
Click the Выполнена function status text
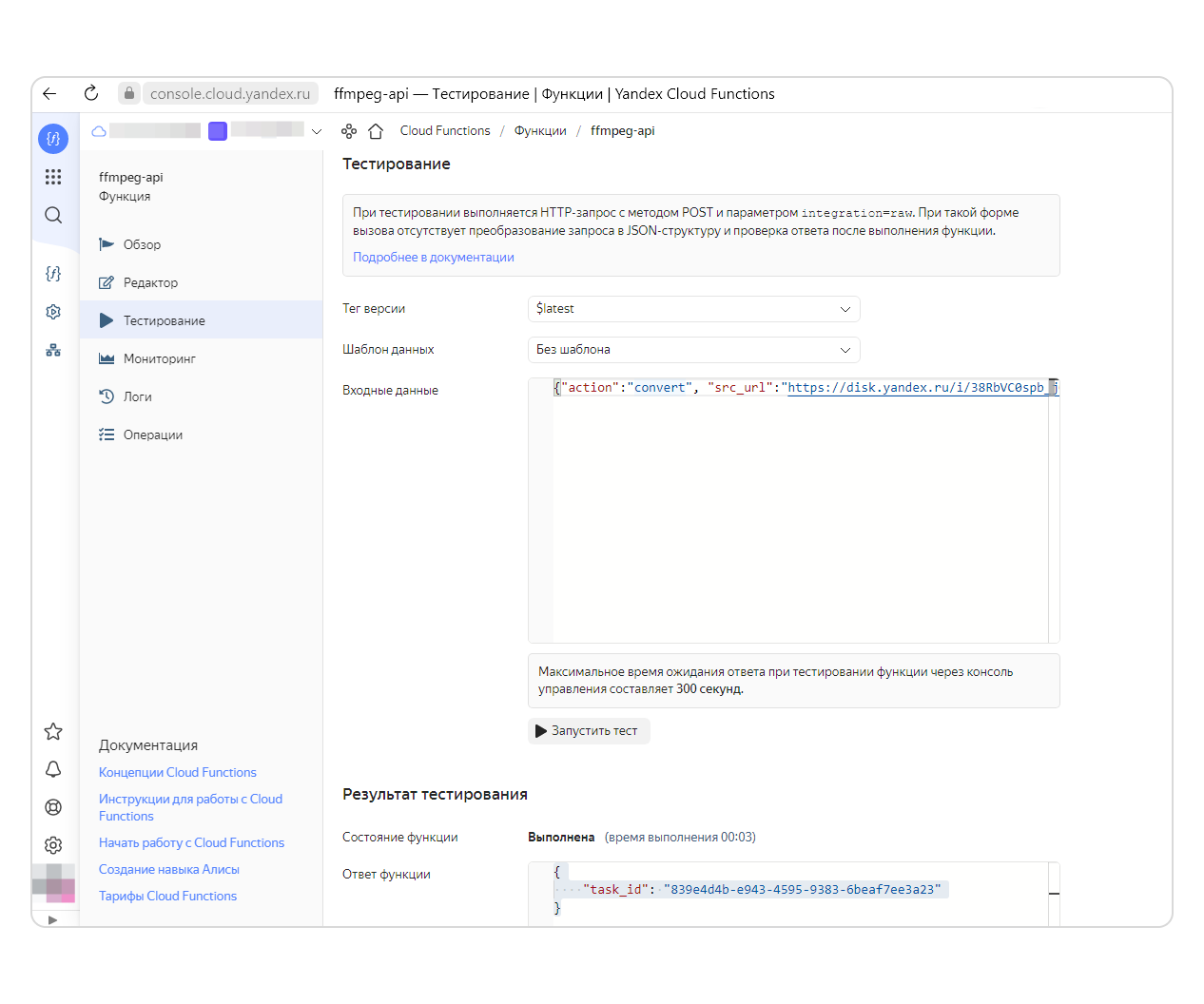561,838
